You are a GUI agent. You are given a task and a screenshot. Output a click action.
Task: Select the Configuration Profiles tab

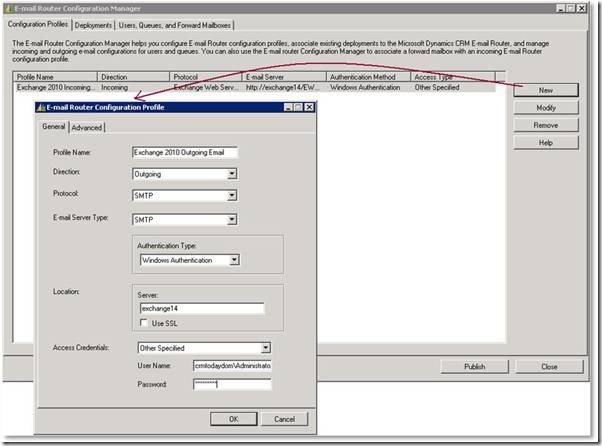pos(38,24)
